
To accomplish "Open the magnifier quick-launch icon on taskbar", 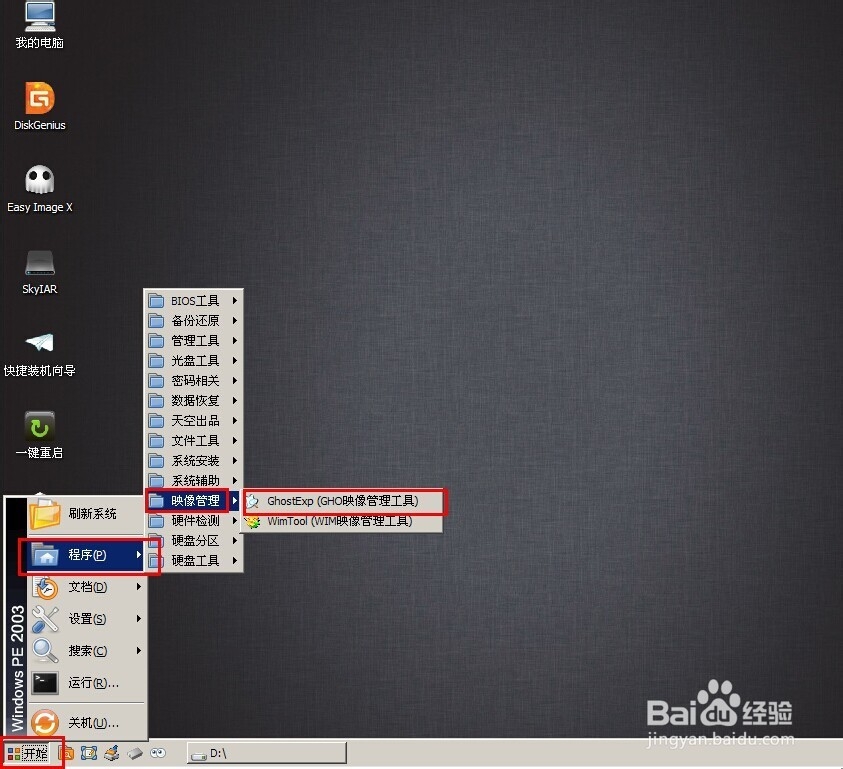I will click(x=64, y=753).
